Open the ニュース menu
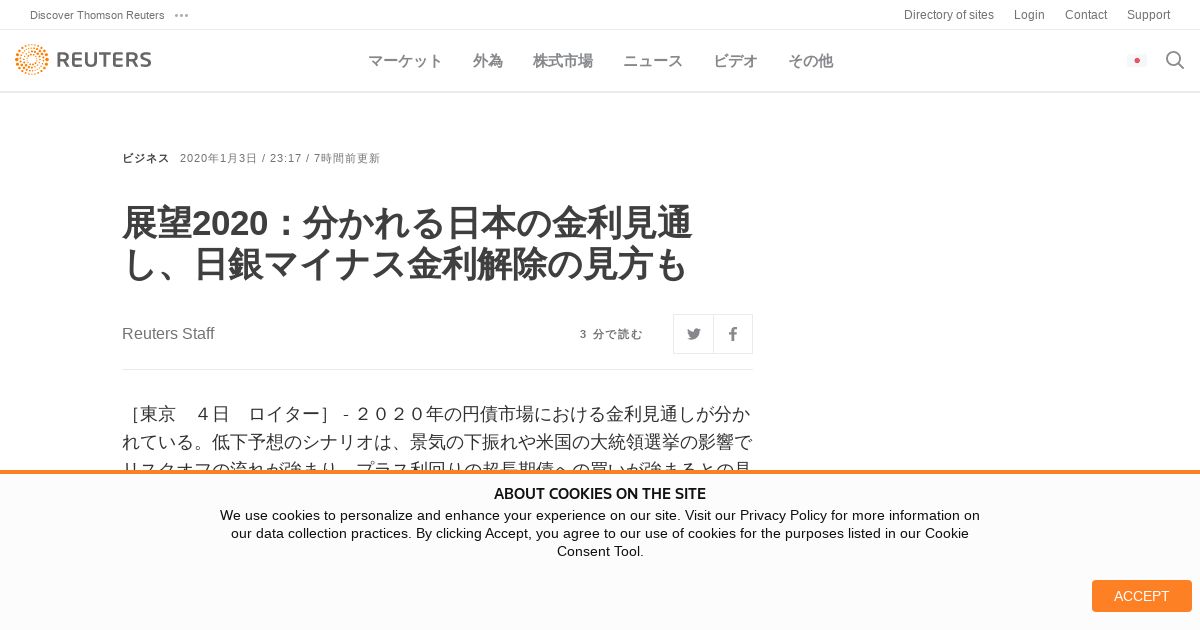Screen dimensions: 1200x630 click(x=653, y=61)
